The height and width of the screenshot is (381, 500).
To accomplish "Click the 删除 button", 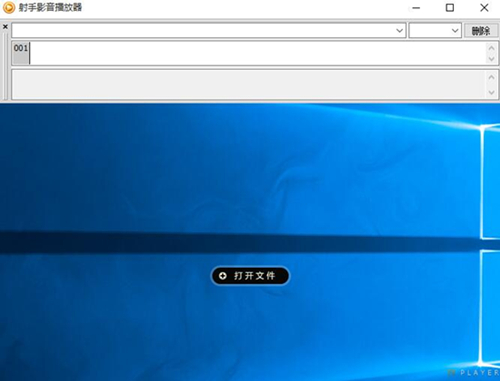I will point(481,31).
